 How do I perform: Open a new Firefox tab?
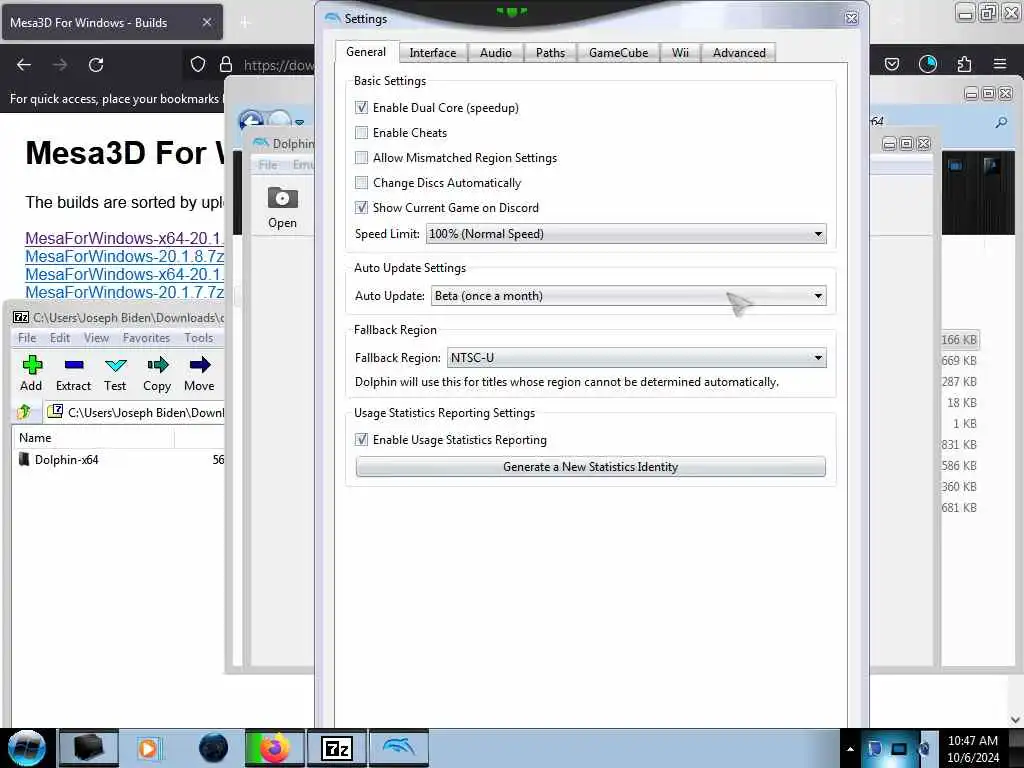(x=245, y=23)
